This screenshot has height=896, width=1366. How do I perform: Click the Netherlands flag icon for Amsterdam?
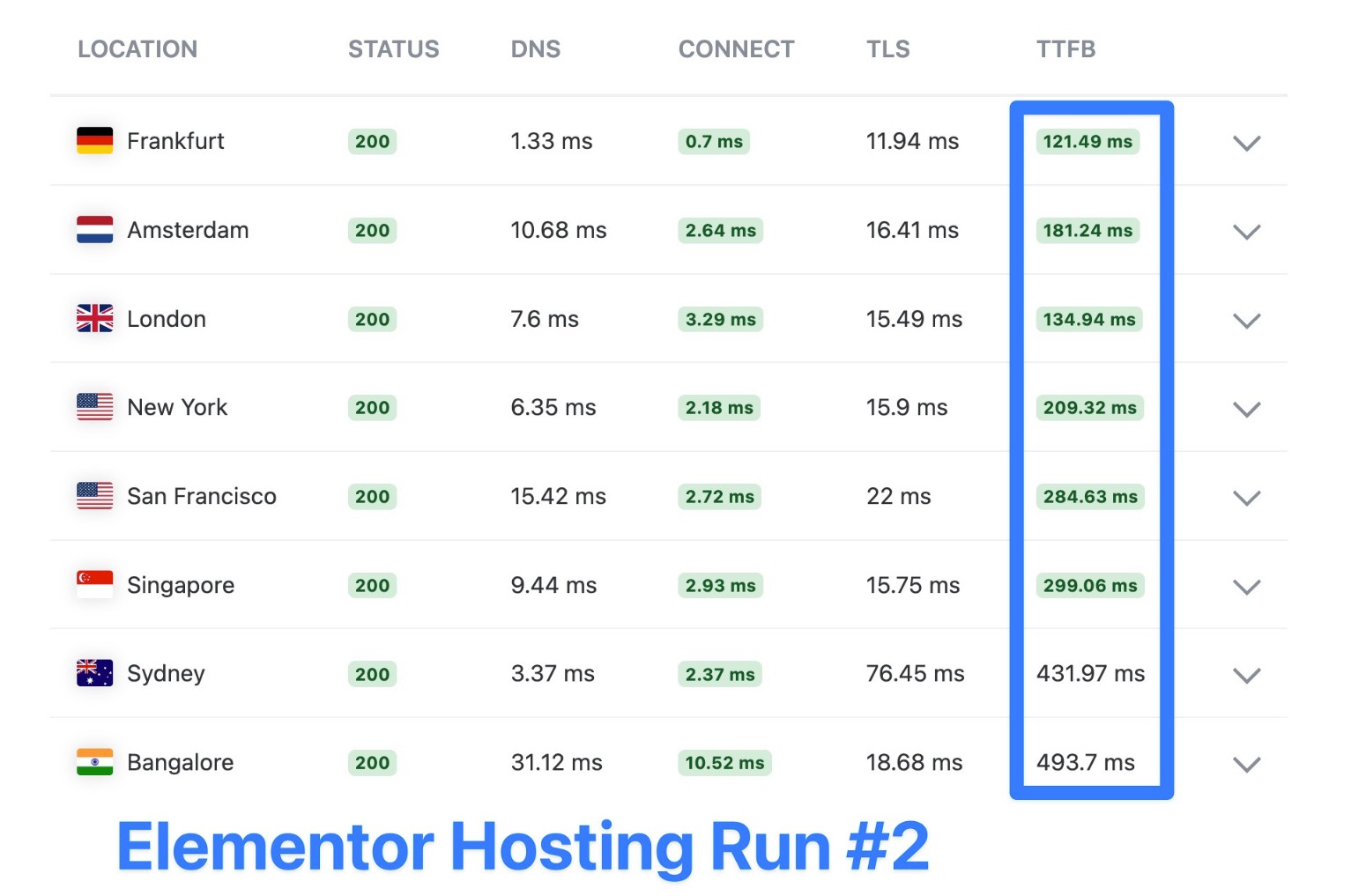tap(94, 230)
